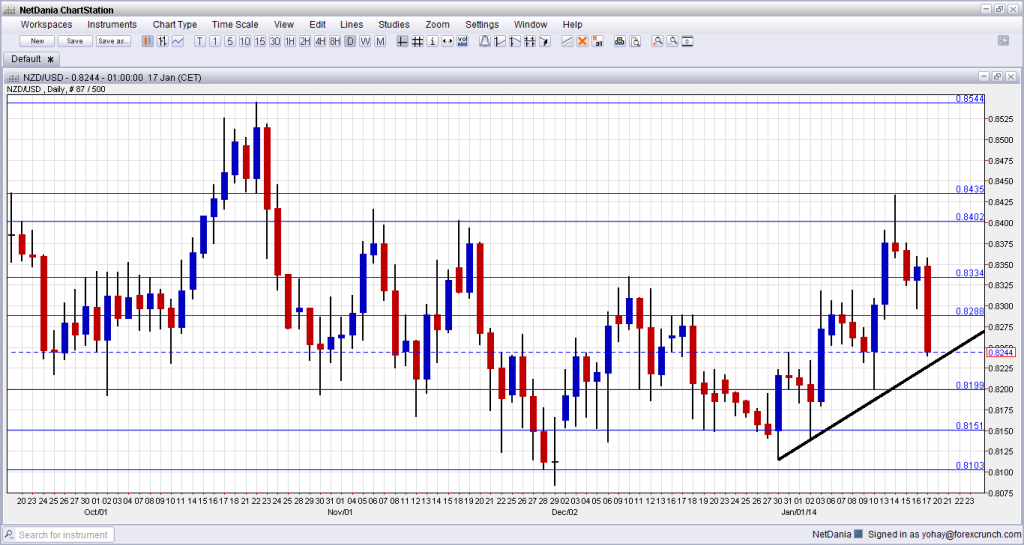Click the New workspace button

pos(37,41)
